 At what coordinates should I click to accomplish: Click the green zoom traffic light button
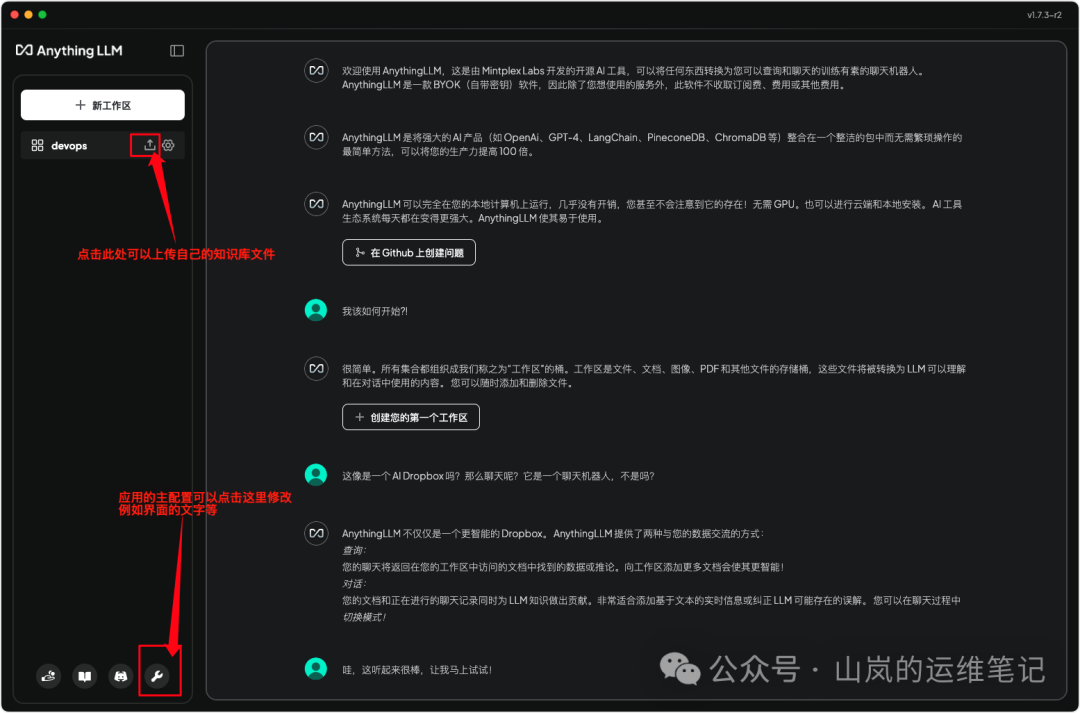coord(41,14)
